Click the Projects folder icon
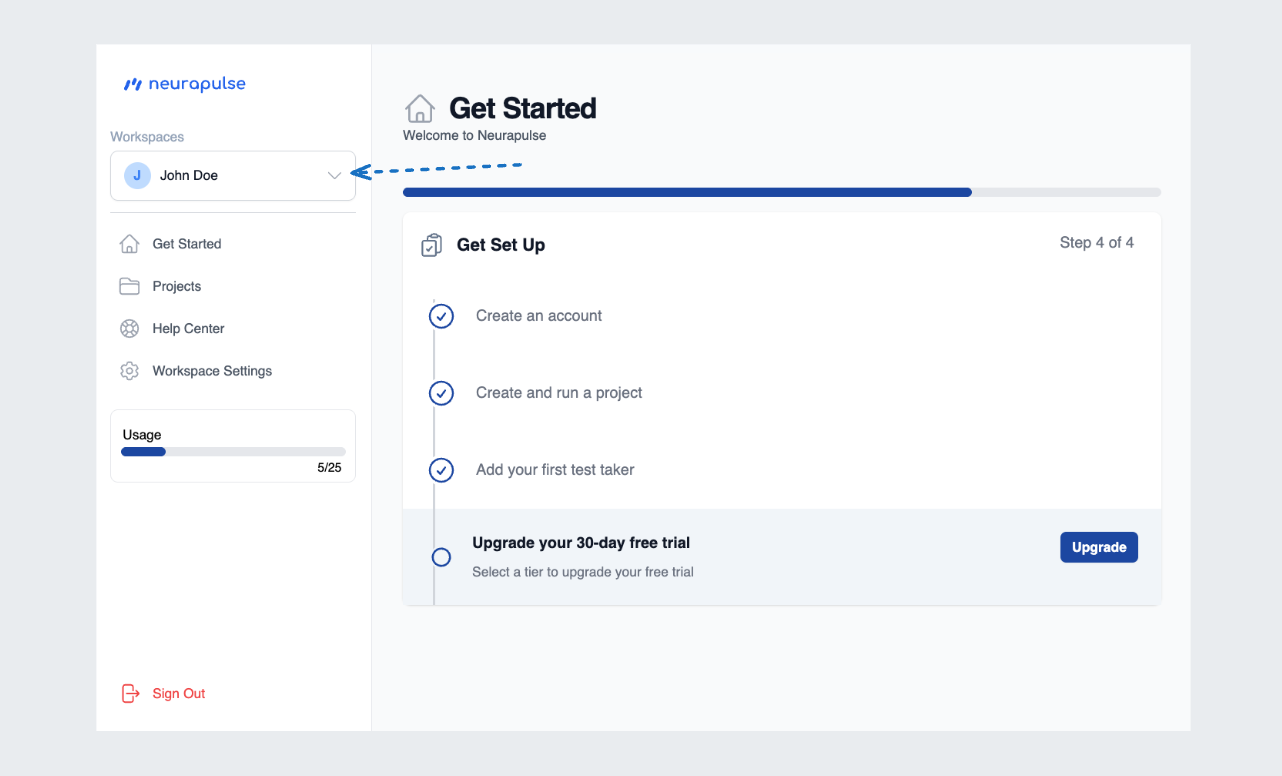 click(x=129, y=286)
